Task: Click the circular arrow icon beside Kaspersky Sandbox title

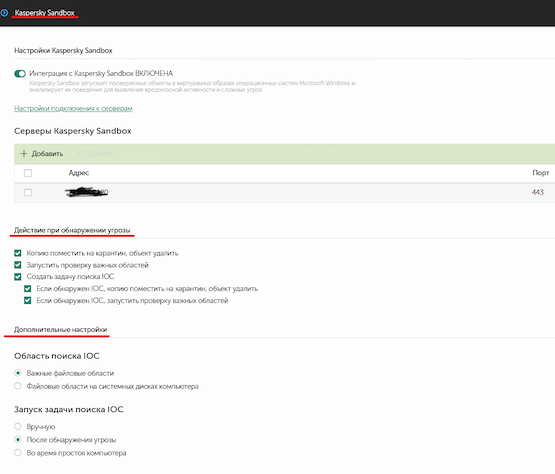Action: coord(4,13)
